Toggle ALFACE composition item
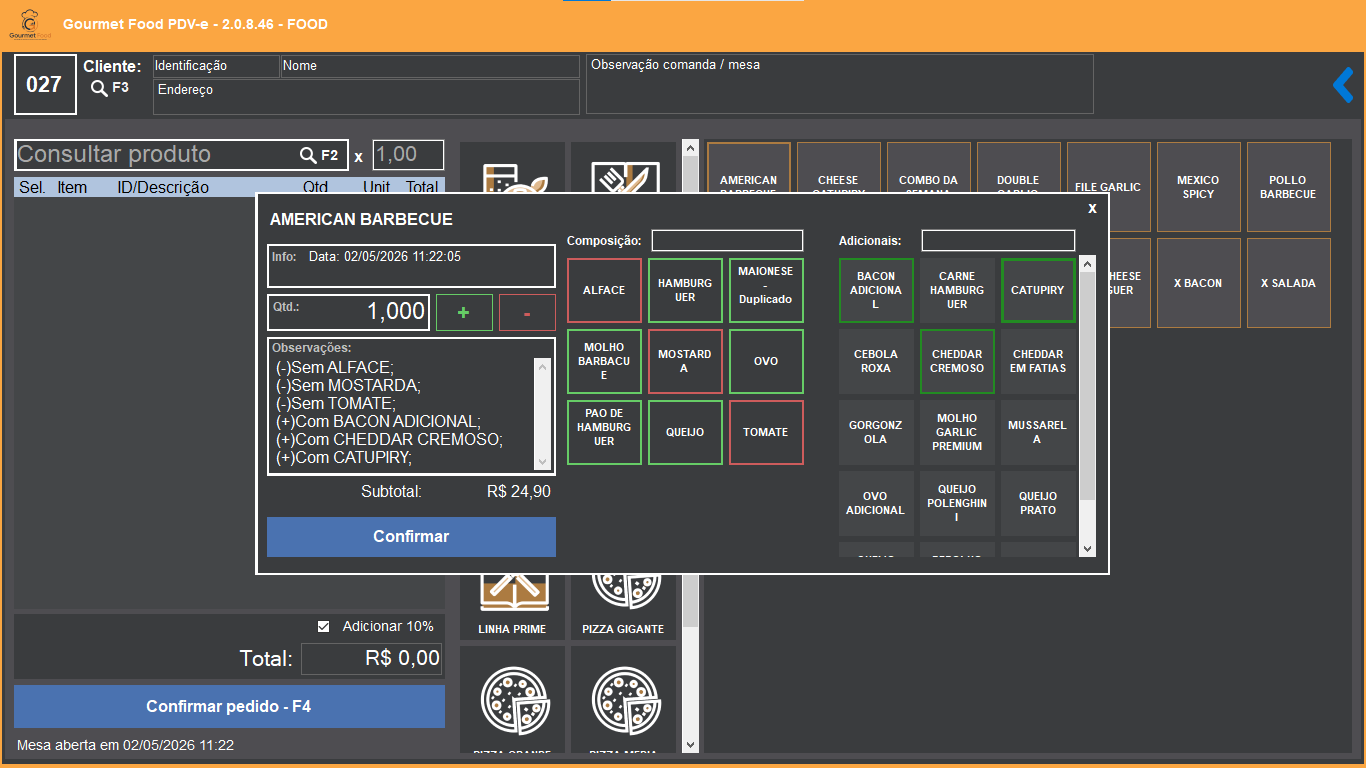Image resolution: width=1366 pixels, height=768 pixels. pyautogui.click(x=604, y=290)
